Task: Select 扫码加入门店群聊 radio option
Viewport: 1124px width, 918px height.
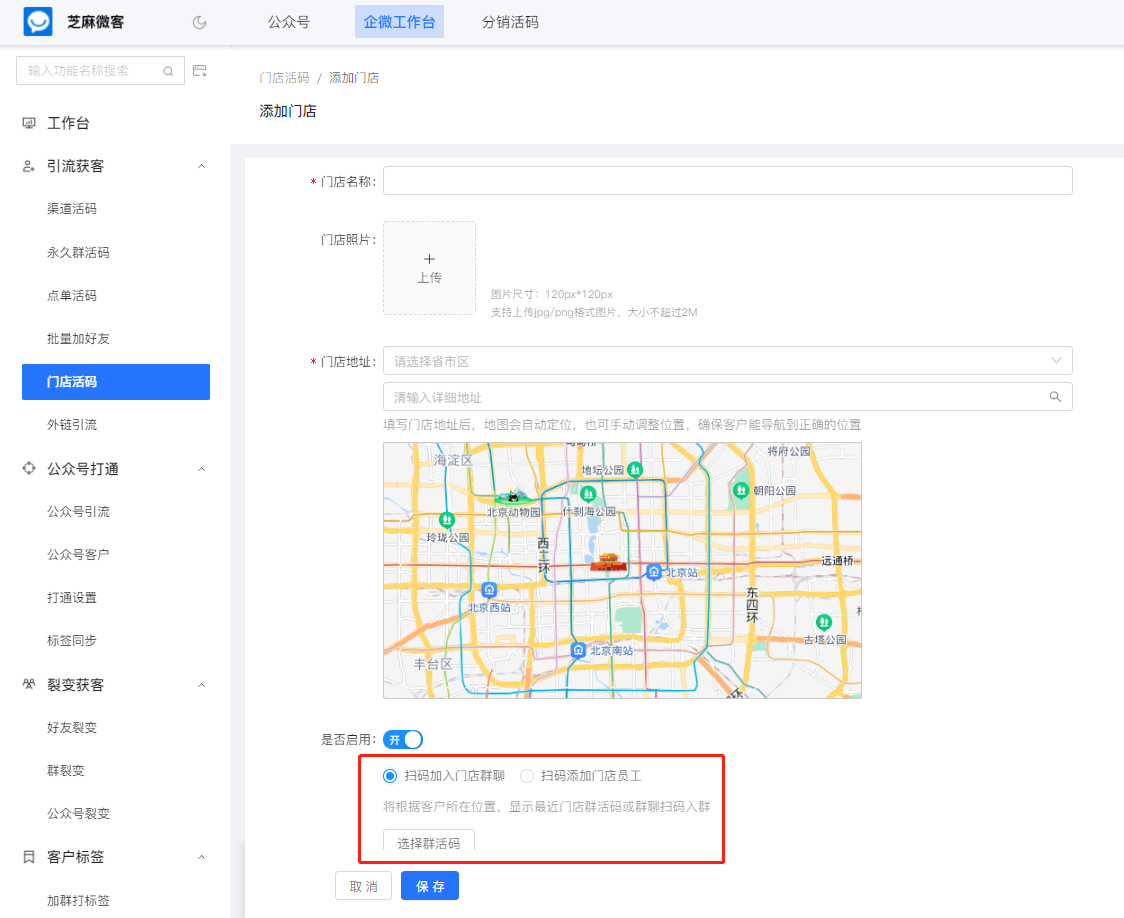Action: coord(390,776)
